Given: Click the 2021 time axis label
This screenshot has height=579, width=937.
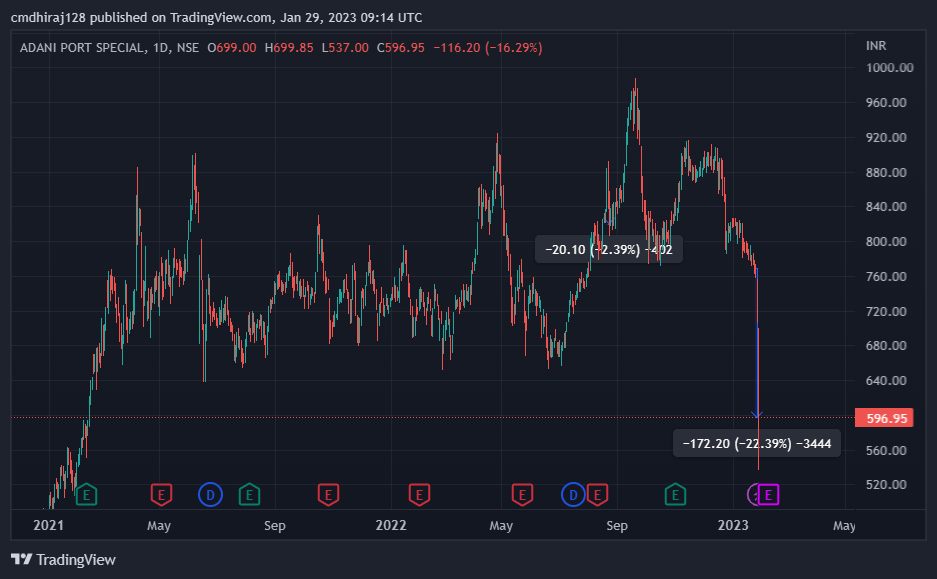Looking at the screenshot, I should [48, 525].
